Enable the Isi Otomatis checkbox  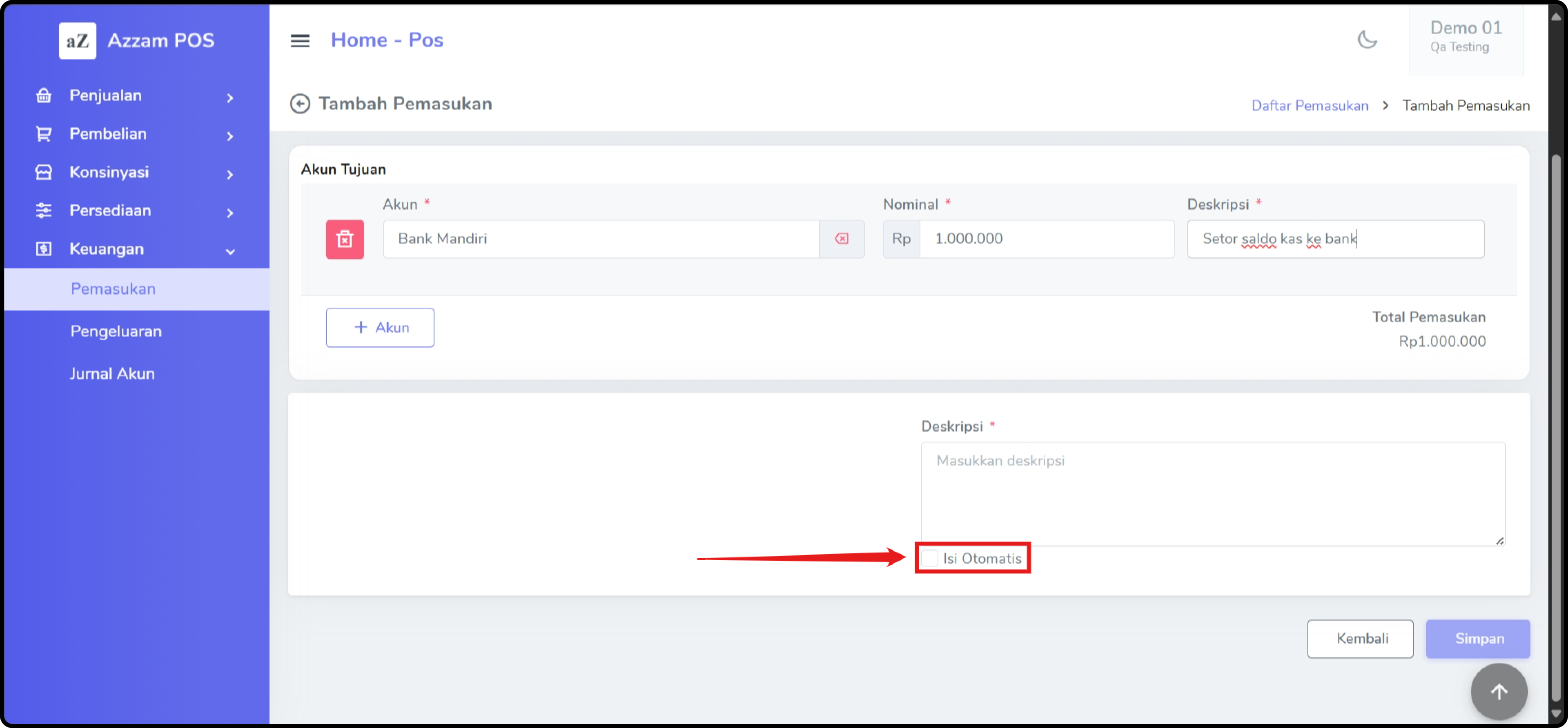pos(929,558)
